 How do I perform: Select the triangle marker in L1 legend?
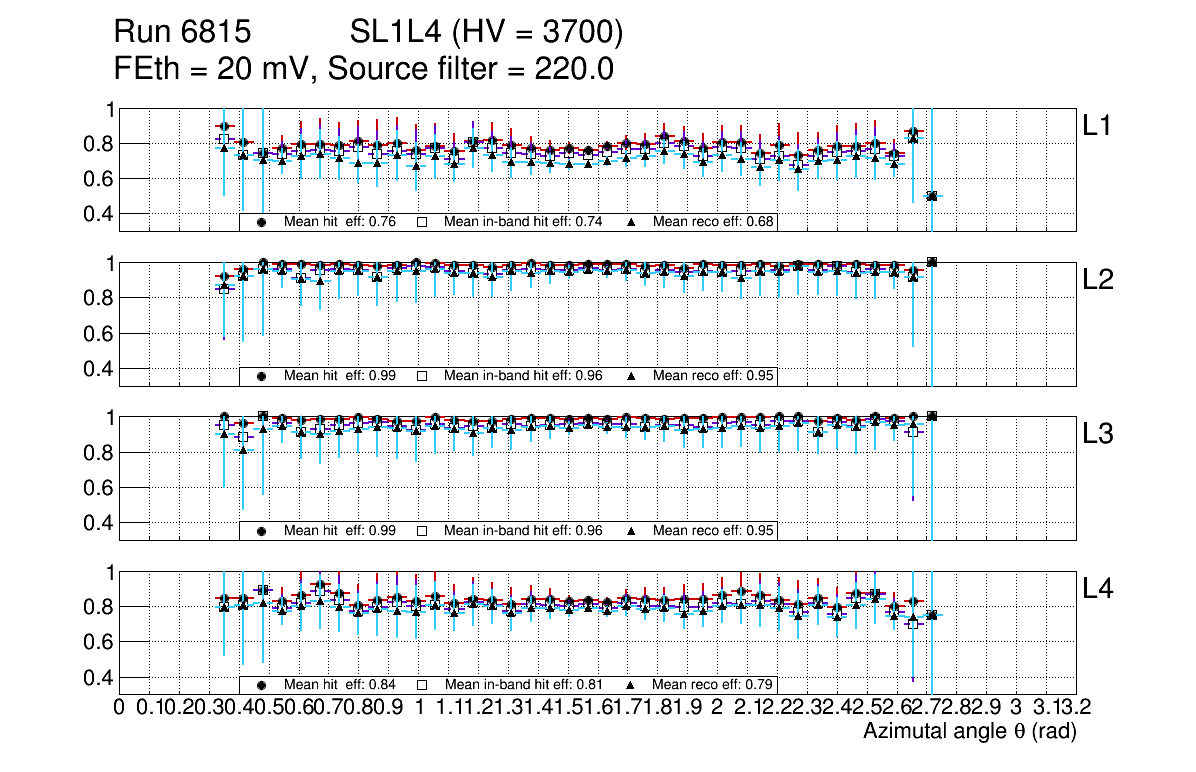click(631, 222)
